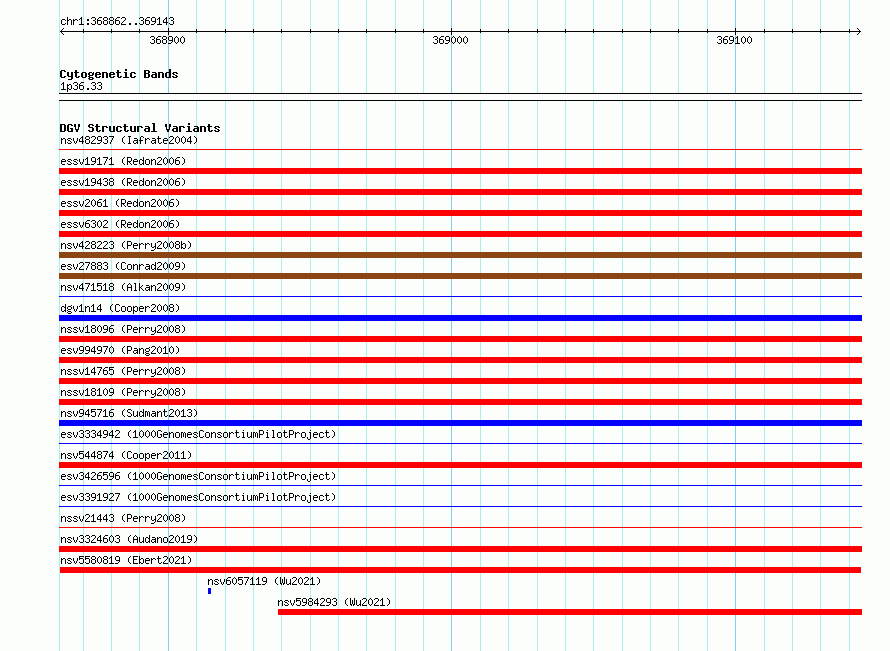Select the essv19438 (Redon2006) label

tap(123, 182)
